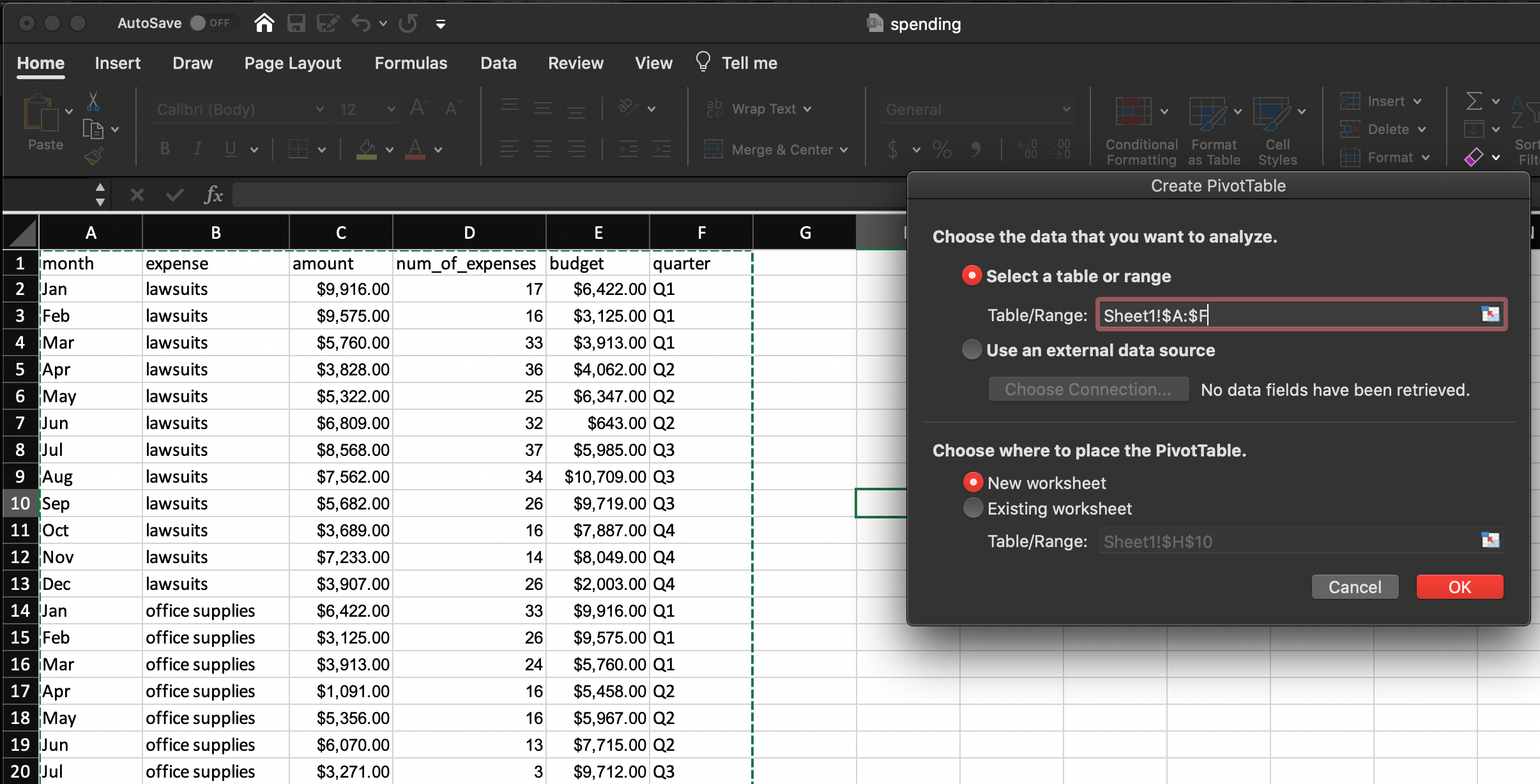1540x784 pixels.
Task: Enable Use an external data source
Action: coord(971,349)
